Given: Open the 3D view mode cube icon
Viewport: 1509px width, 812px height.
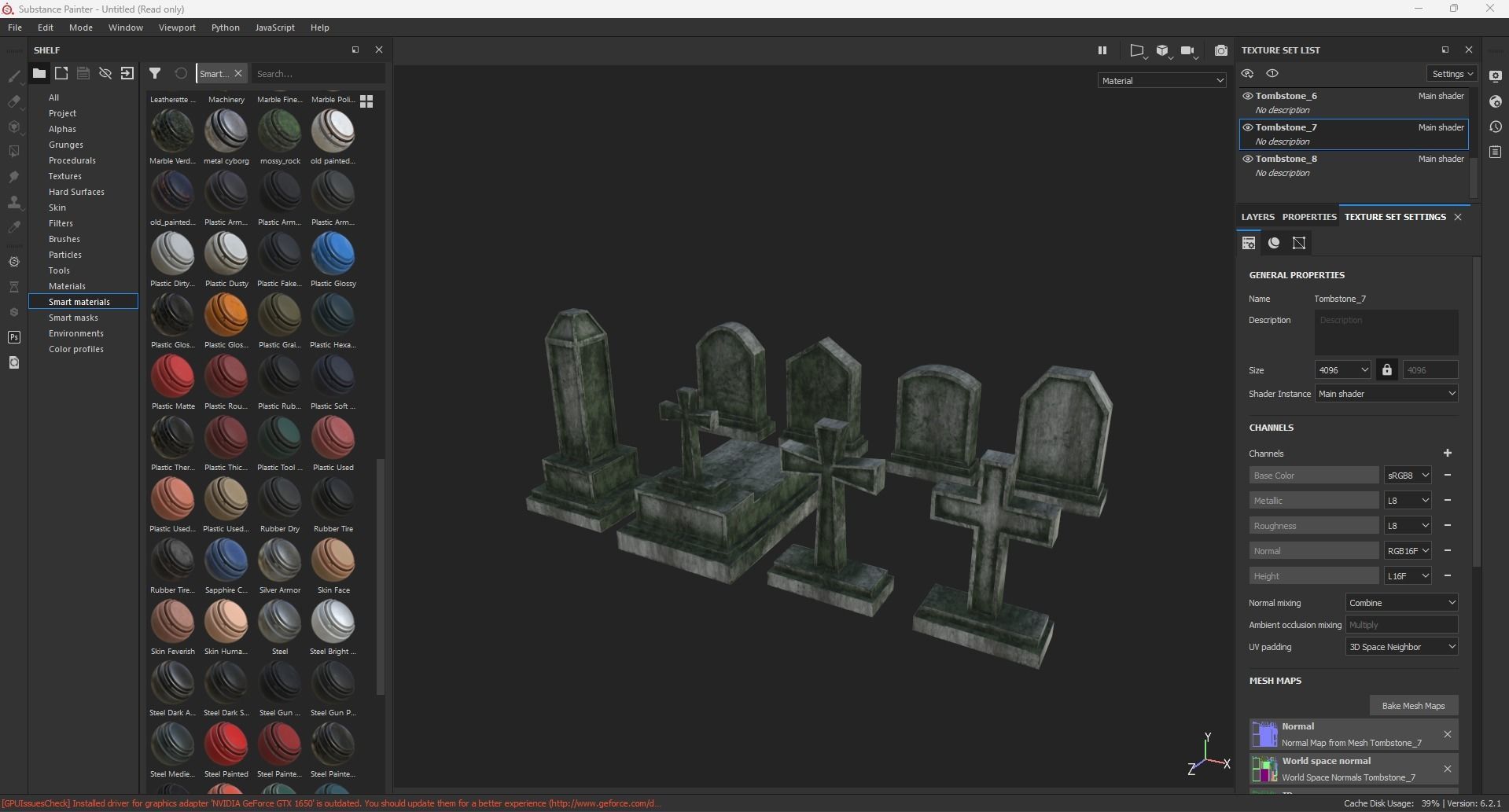Looking at the screenshot, I should [1163, 51].
